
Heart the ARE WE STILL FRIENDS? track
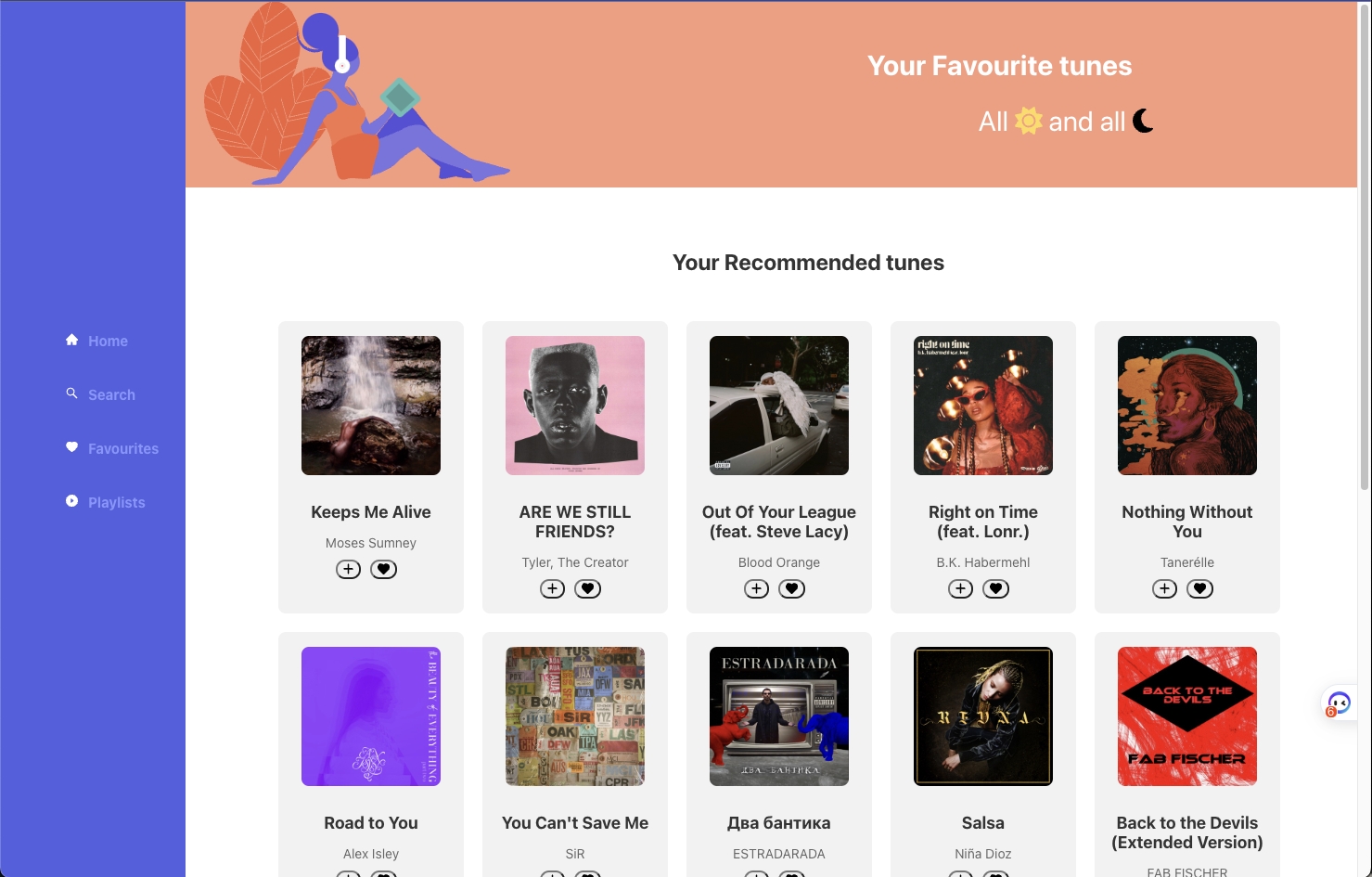[x=587, y=588]
